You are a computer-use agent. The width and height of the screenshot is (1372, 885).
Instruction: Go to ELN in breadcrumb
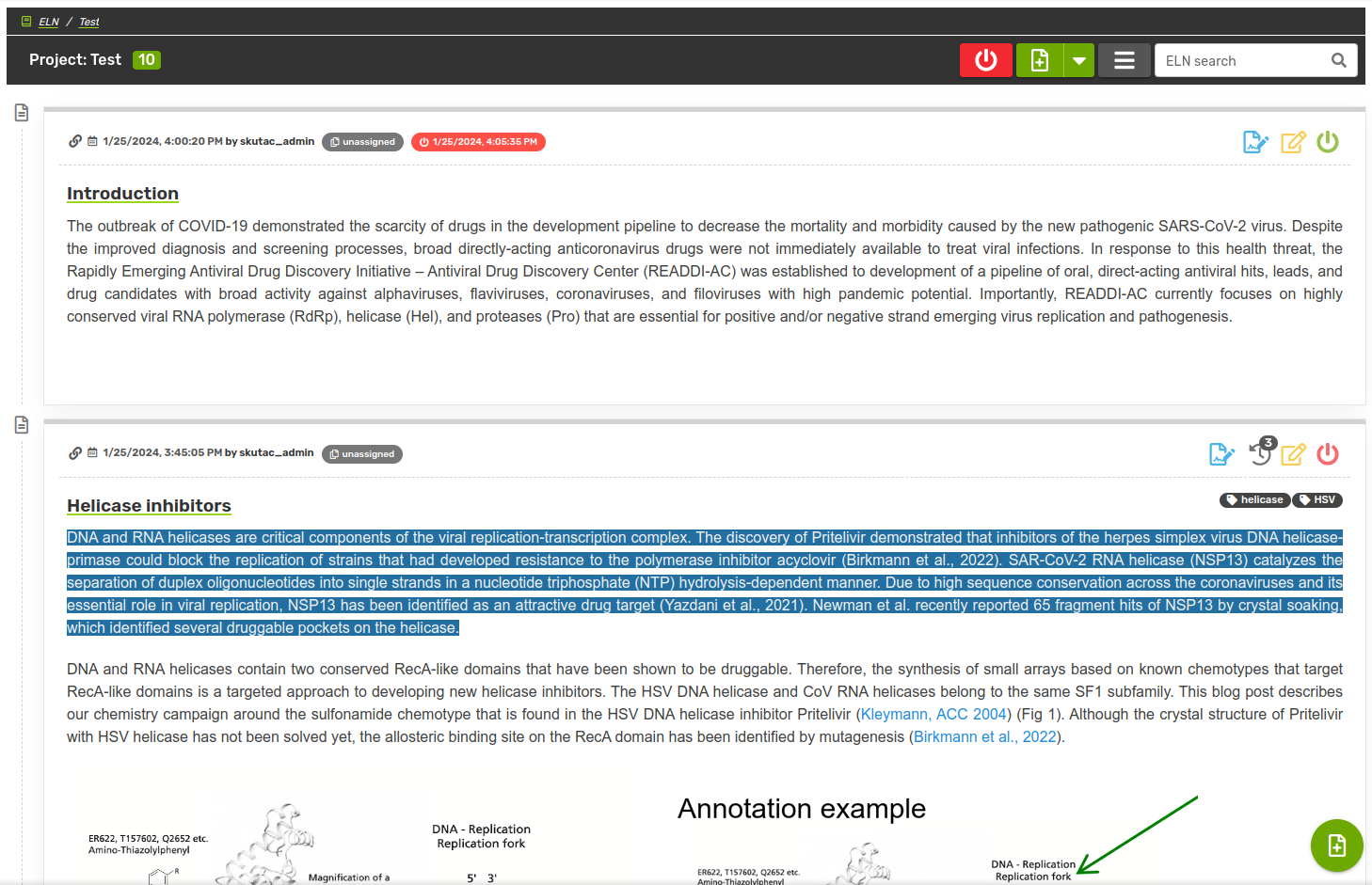click(x=49, y=22)
